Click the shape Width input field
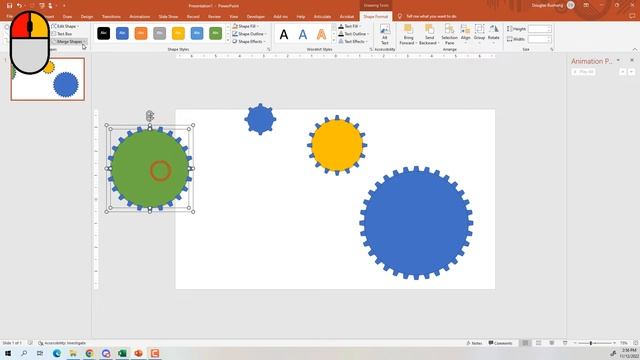The image size is (640, 360). tap(540, 39)
